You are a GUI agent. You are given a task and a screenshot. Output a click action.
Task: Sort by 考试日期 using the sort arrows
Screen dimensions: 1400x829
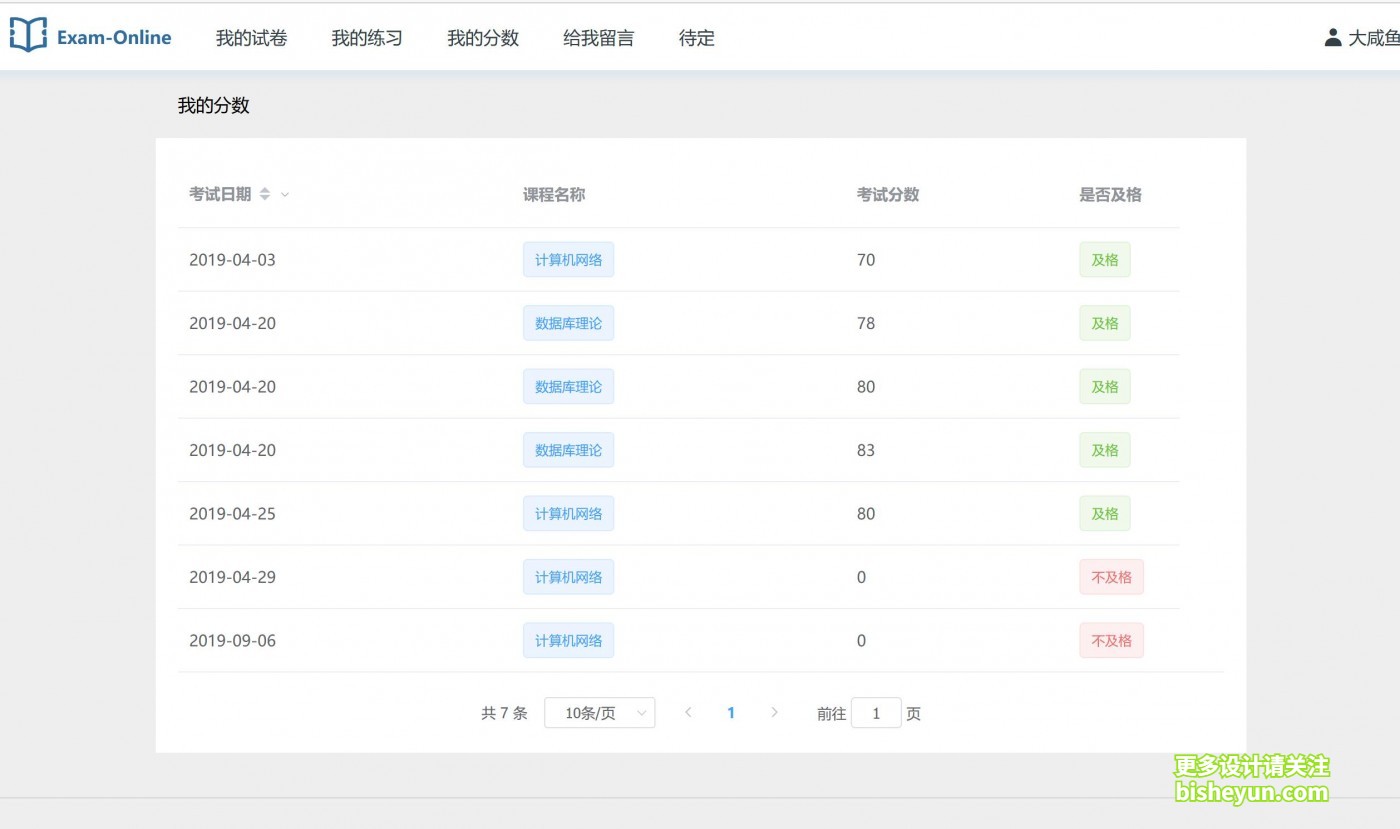coord(265,194)
